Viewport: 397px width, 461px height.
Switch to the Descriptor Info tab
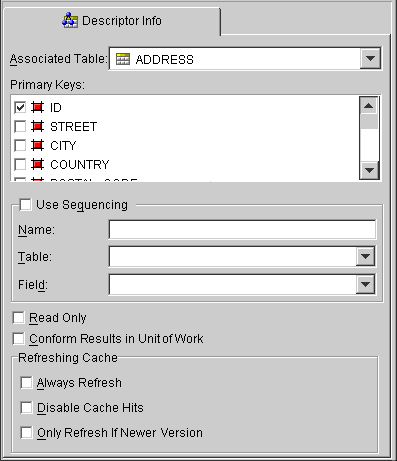(x=112, y=21)
